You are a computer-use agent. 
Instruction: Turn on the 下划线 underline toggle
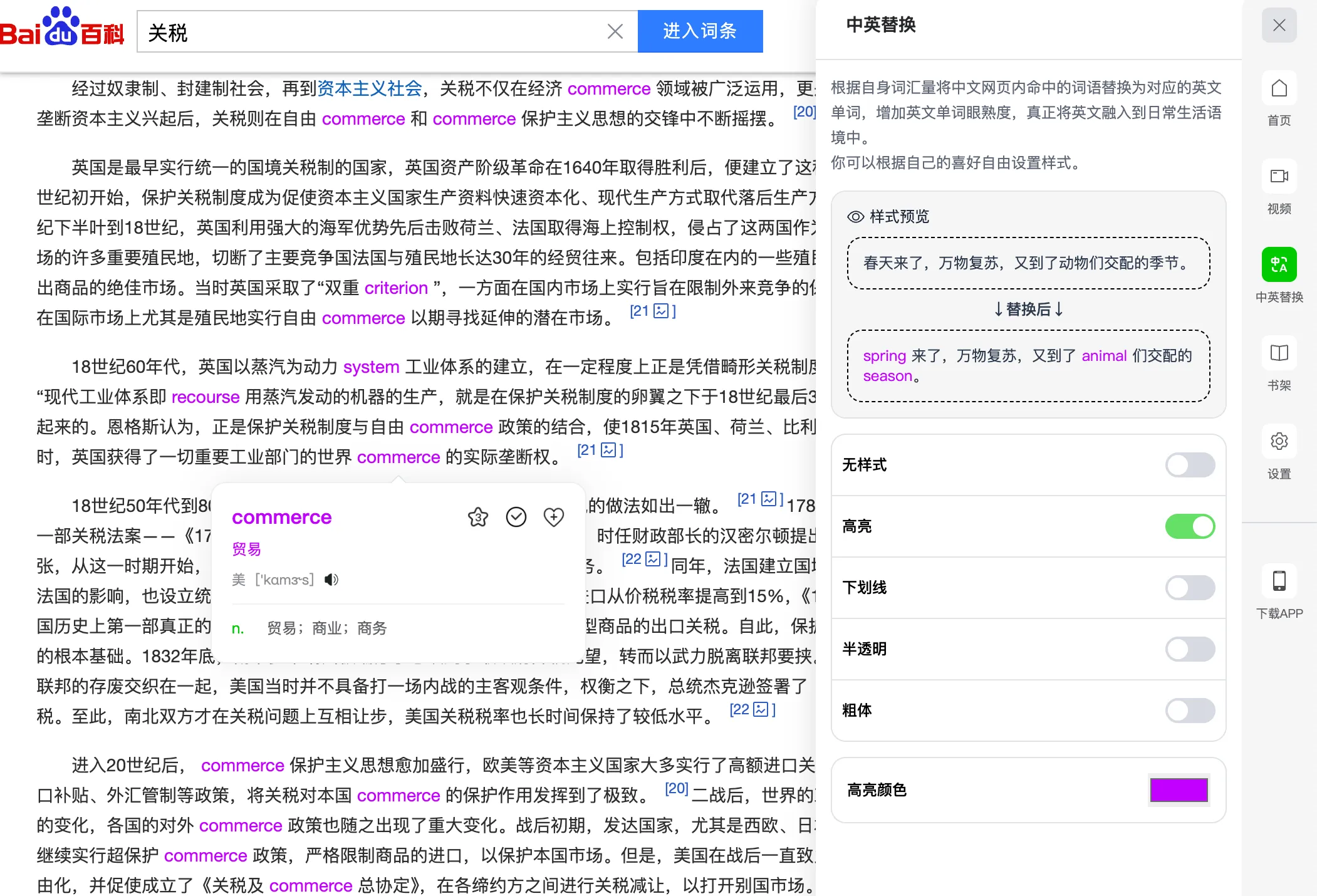[1189, 588]
